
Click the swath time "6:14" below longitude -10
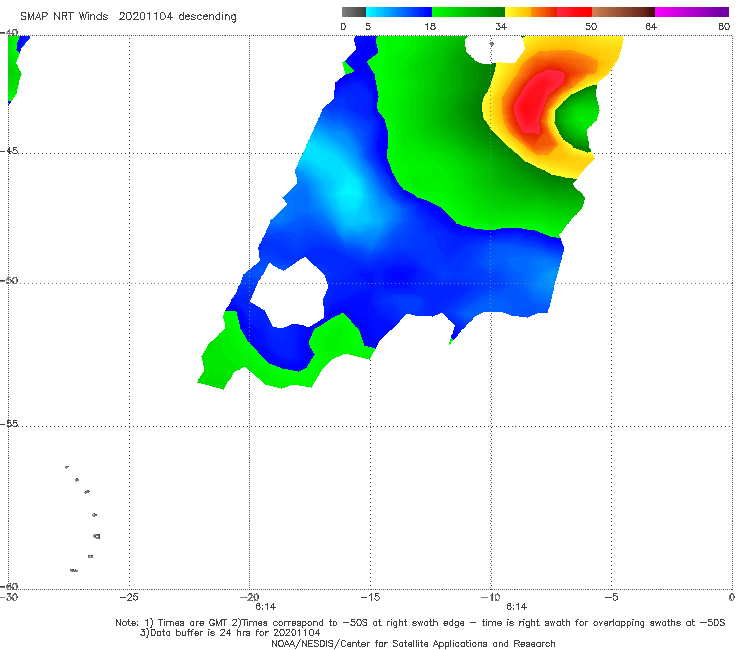516,607
